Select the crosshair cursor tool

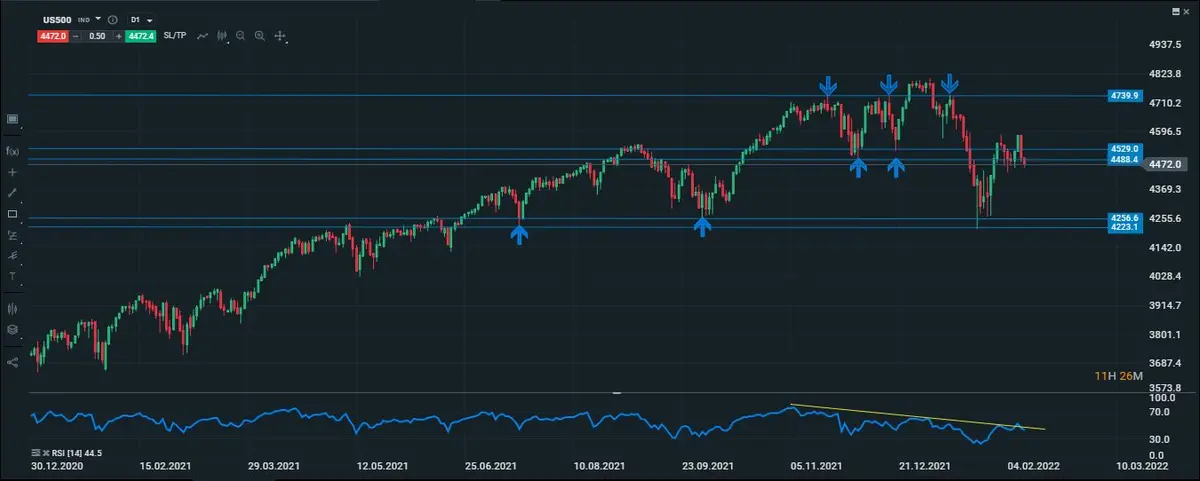tap(13, 172)
